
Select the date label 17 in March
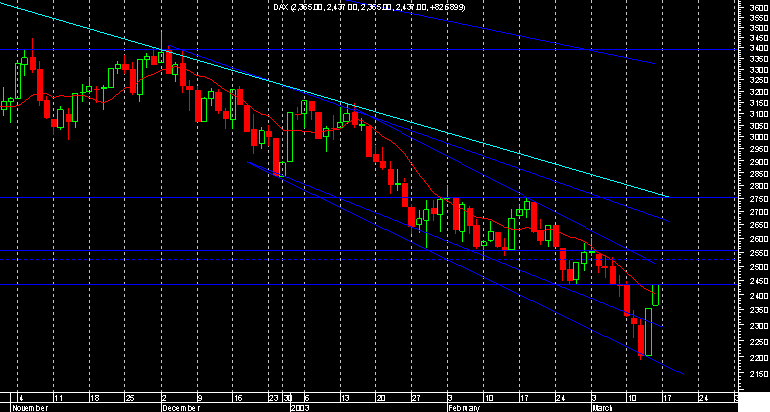point(667,397)
